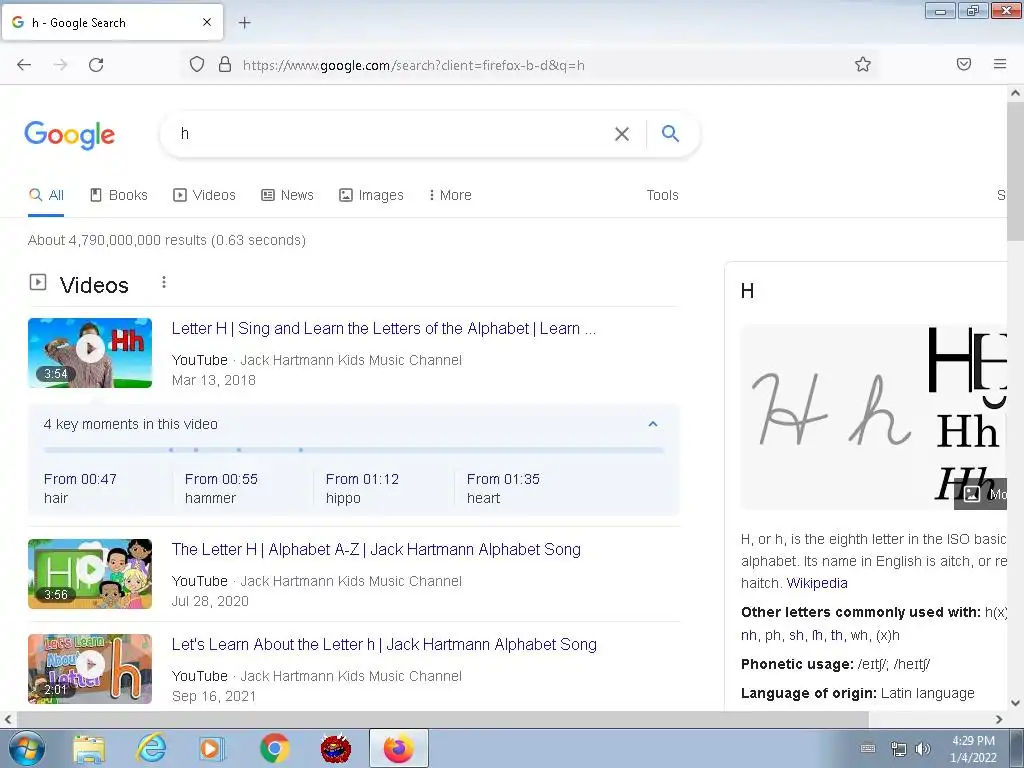Click the horizontal scrollbar thumb

[442, 719]
